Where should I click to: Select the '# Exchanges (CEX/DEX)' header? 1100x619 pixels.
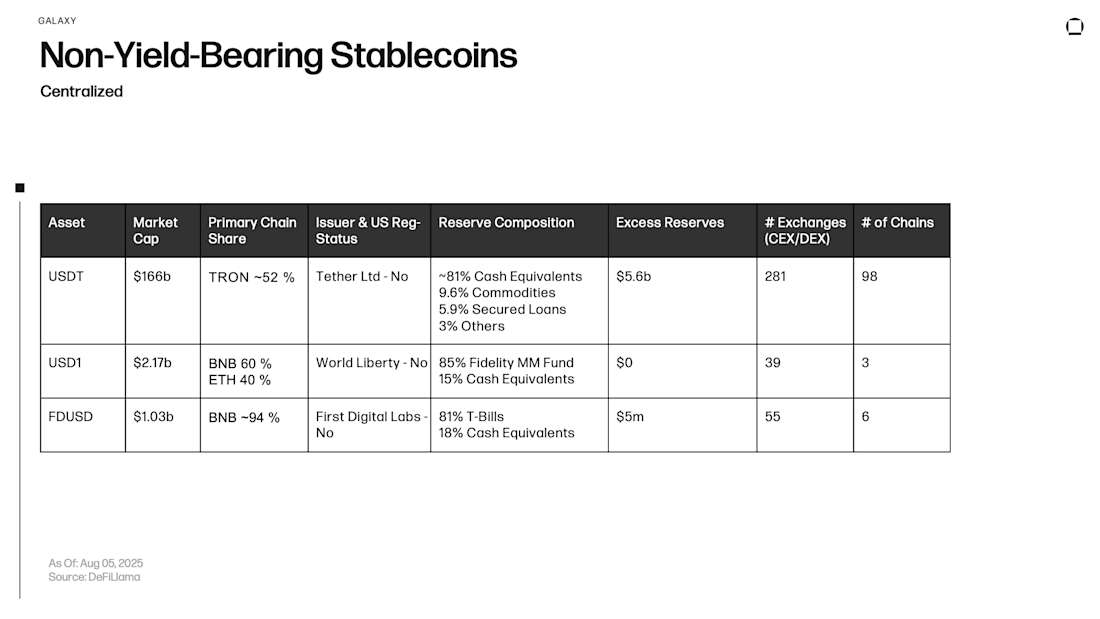click(804, 230)
